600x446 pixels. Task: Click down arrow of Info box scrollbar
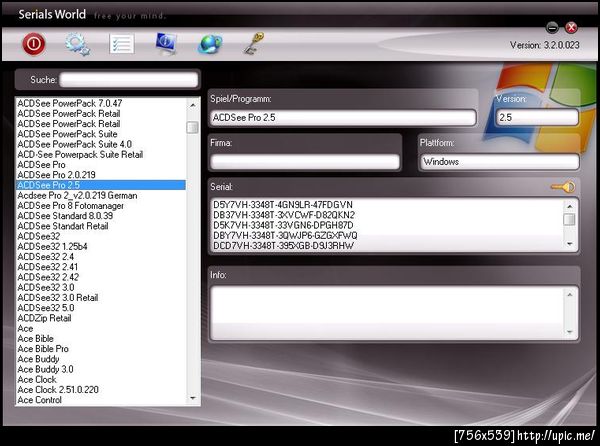(x=570, y=332)
